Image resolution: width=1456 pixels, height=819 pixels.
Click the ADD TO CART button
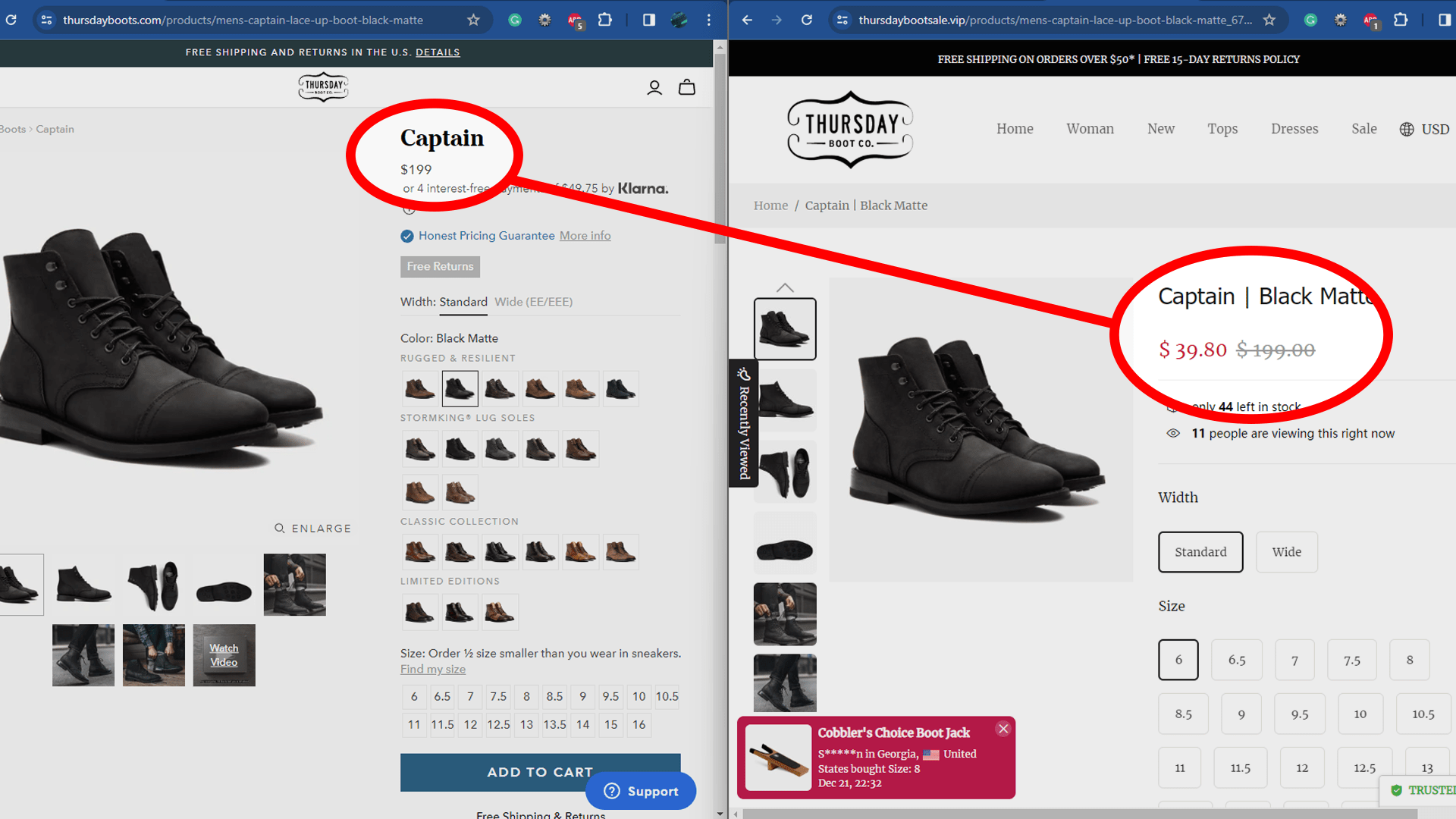[x=540, y=772]
